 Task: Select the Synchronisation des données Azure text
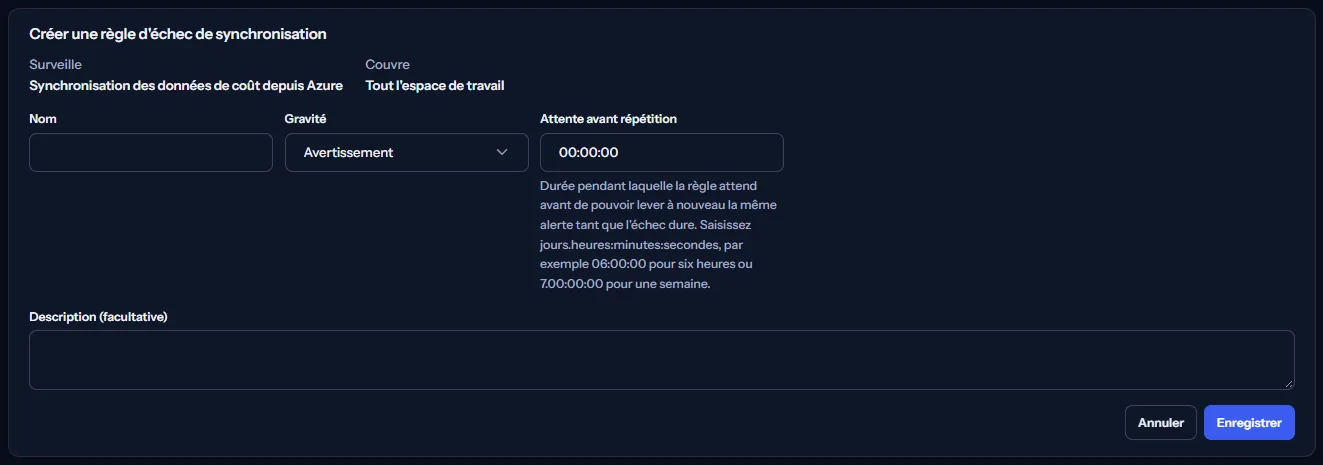[186, 85]
